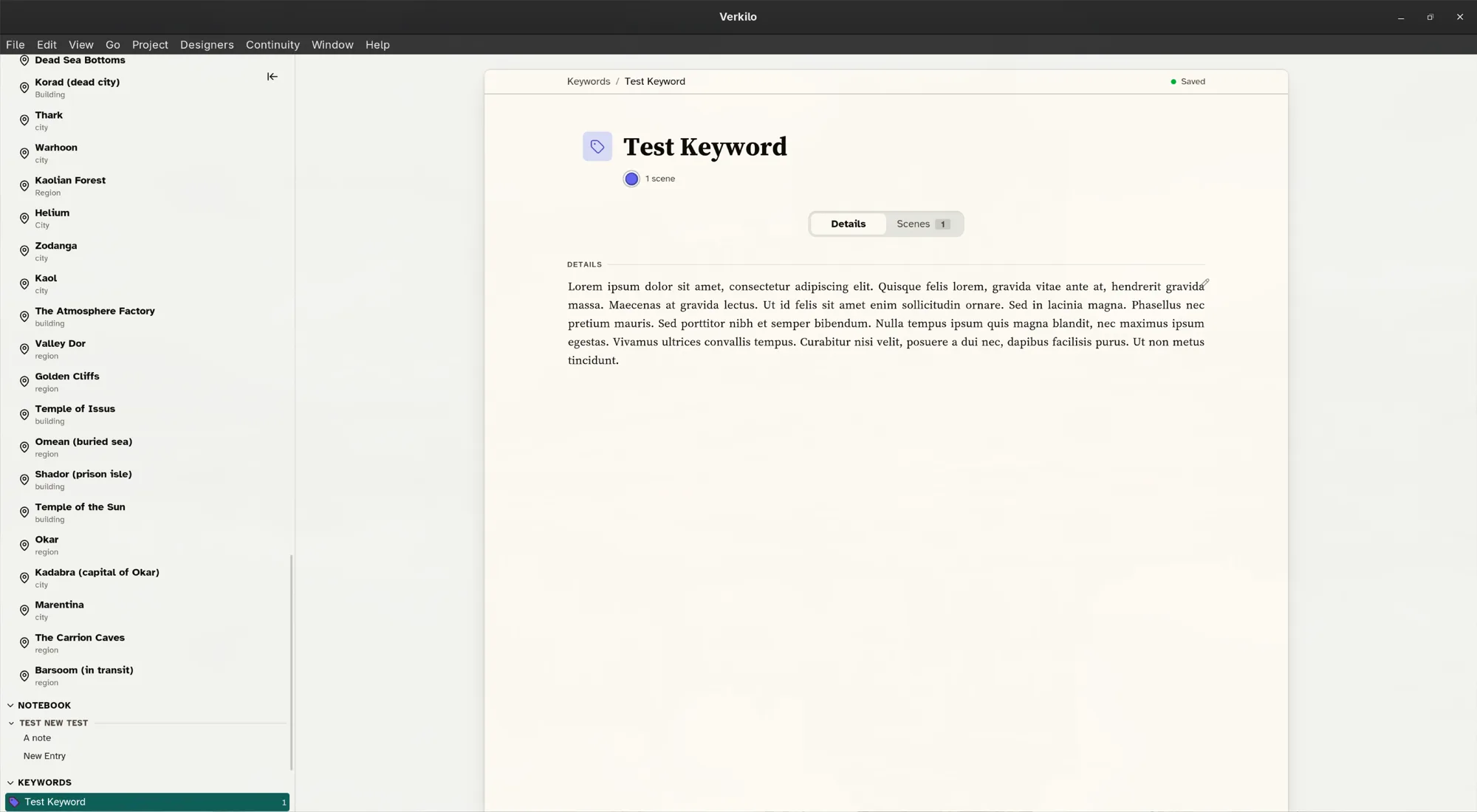Click the pin icon beside The Carrion Caves

24,643
